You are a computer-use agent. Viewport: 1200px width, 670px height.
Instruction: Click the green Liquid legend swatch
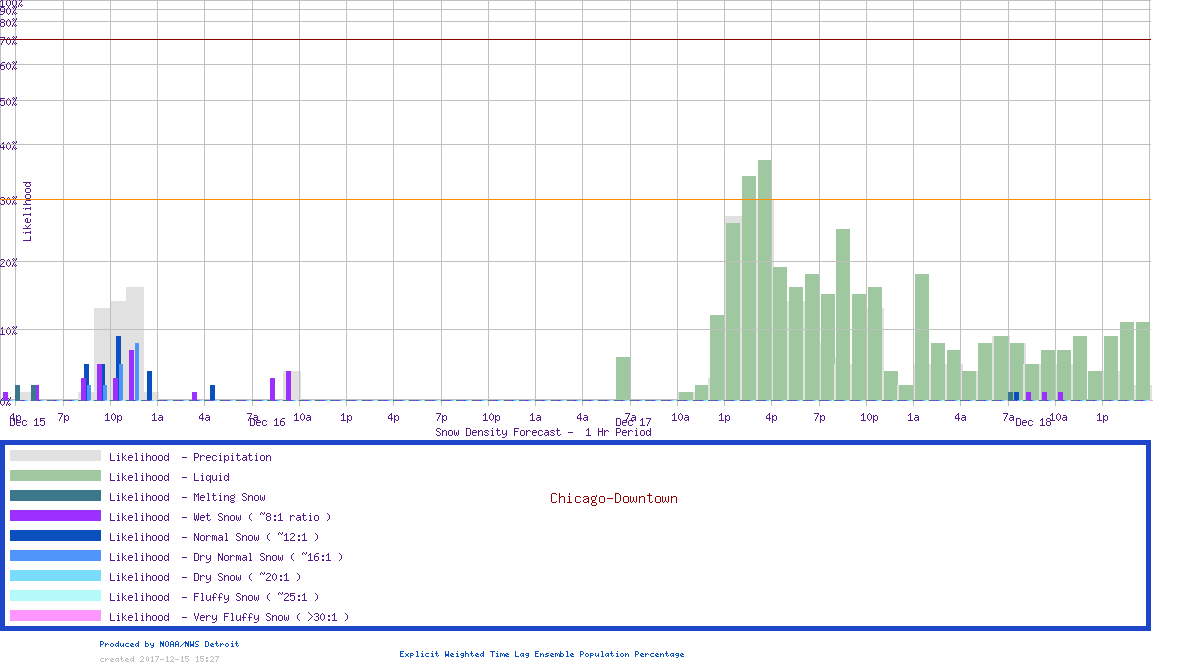(x=55, y=476)
